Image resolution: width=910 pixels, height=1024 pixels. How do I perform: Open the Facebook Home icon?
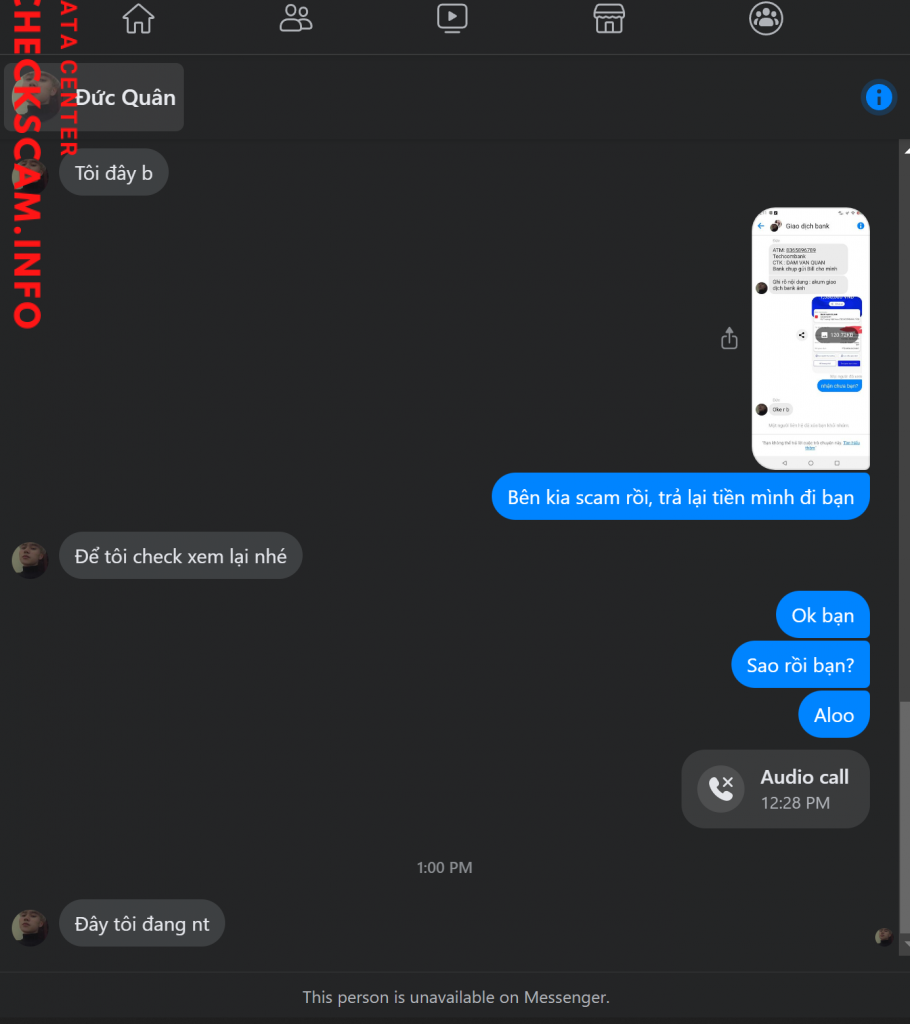[x=138, y=18]
